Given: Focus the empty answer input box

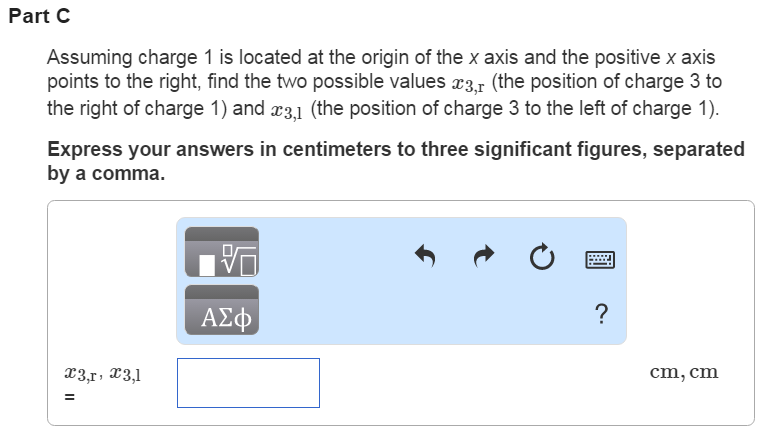Looking at the screenshot, I should [248, 383].
